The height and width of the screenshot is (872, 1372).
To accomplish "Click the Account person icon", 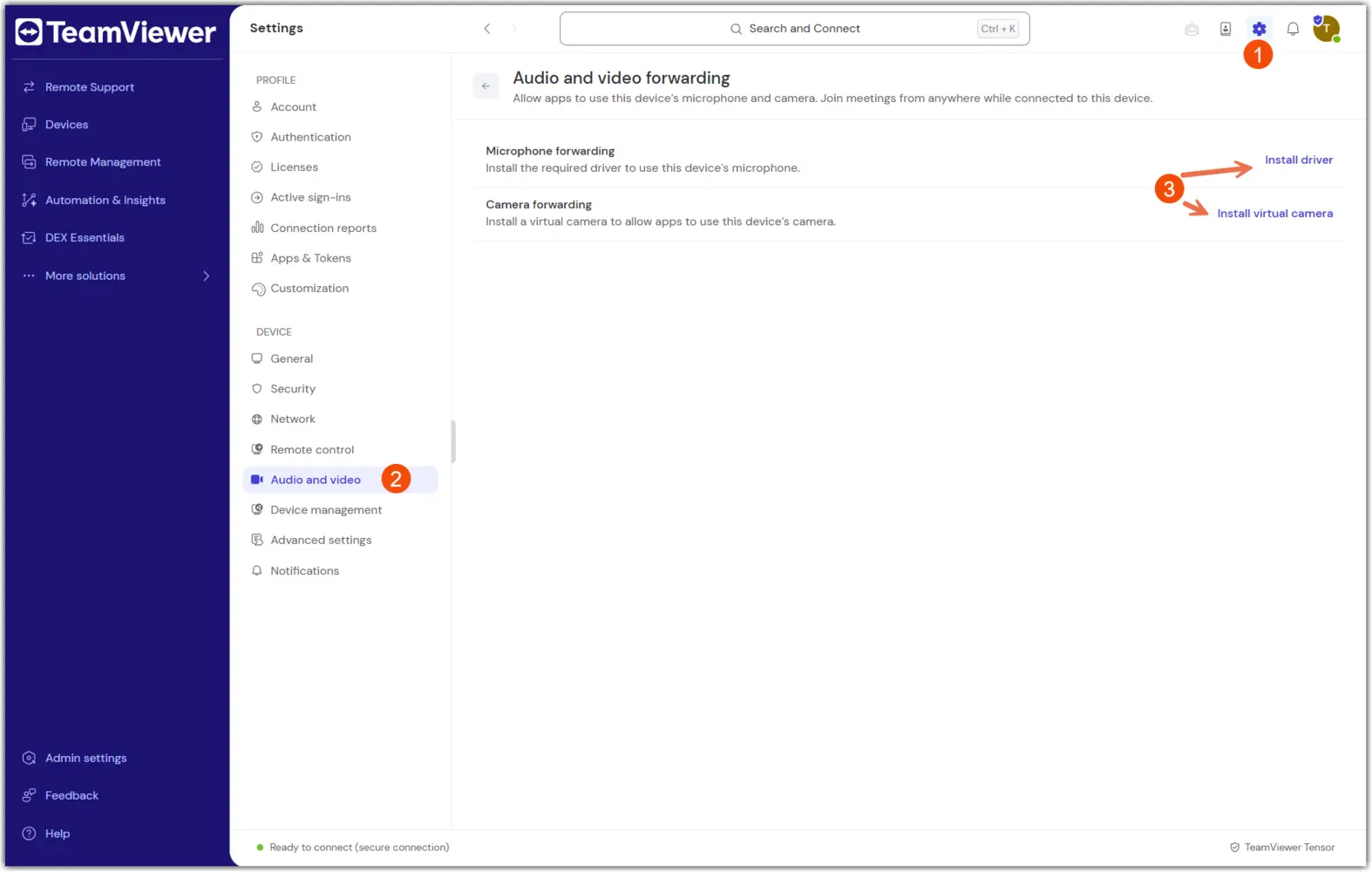I will click(257, 106).
